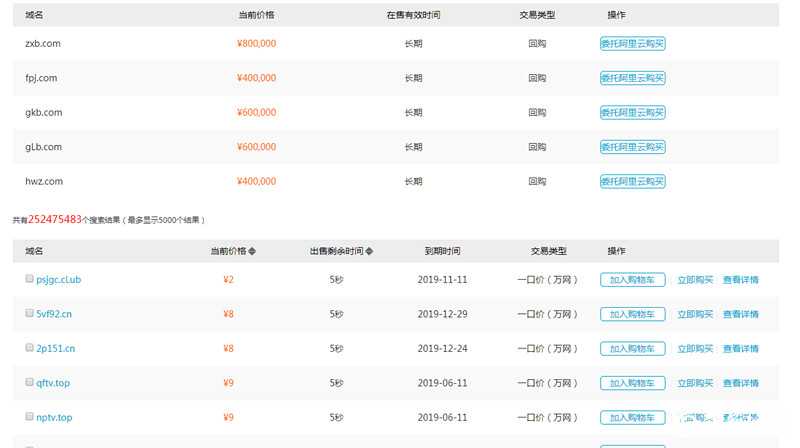The height and width of the screenshot is (448, 800).
Task: Choose 委托阿里云购买 for gkb.com
Action: click(632, 113)
